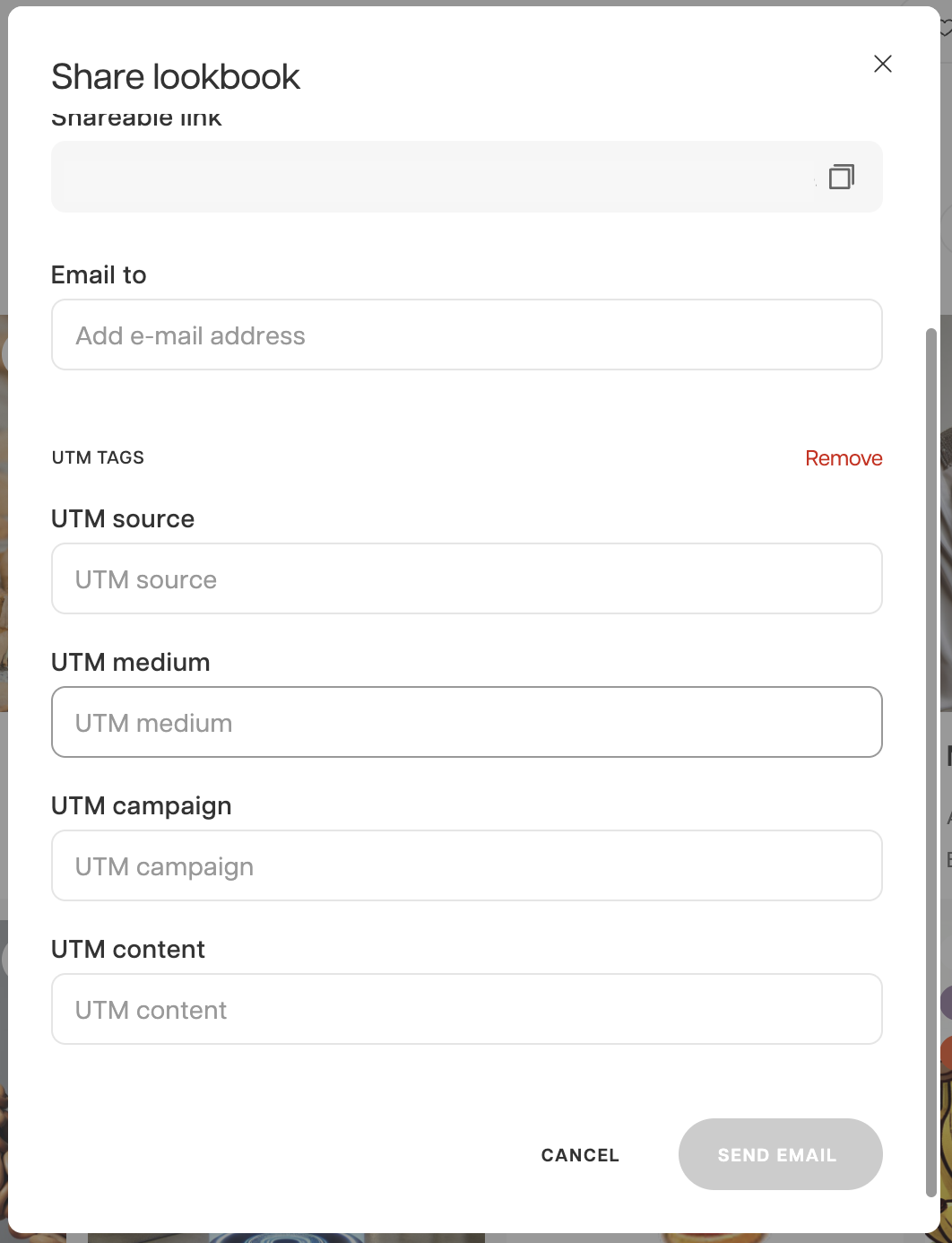The image size is (952, 1243).
Task: Click the dialog's vertical scrollbar
Action: pos(931,762)
